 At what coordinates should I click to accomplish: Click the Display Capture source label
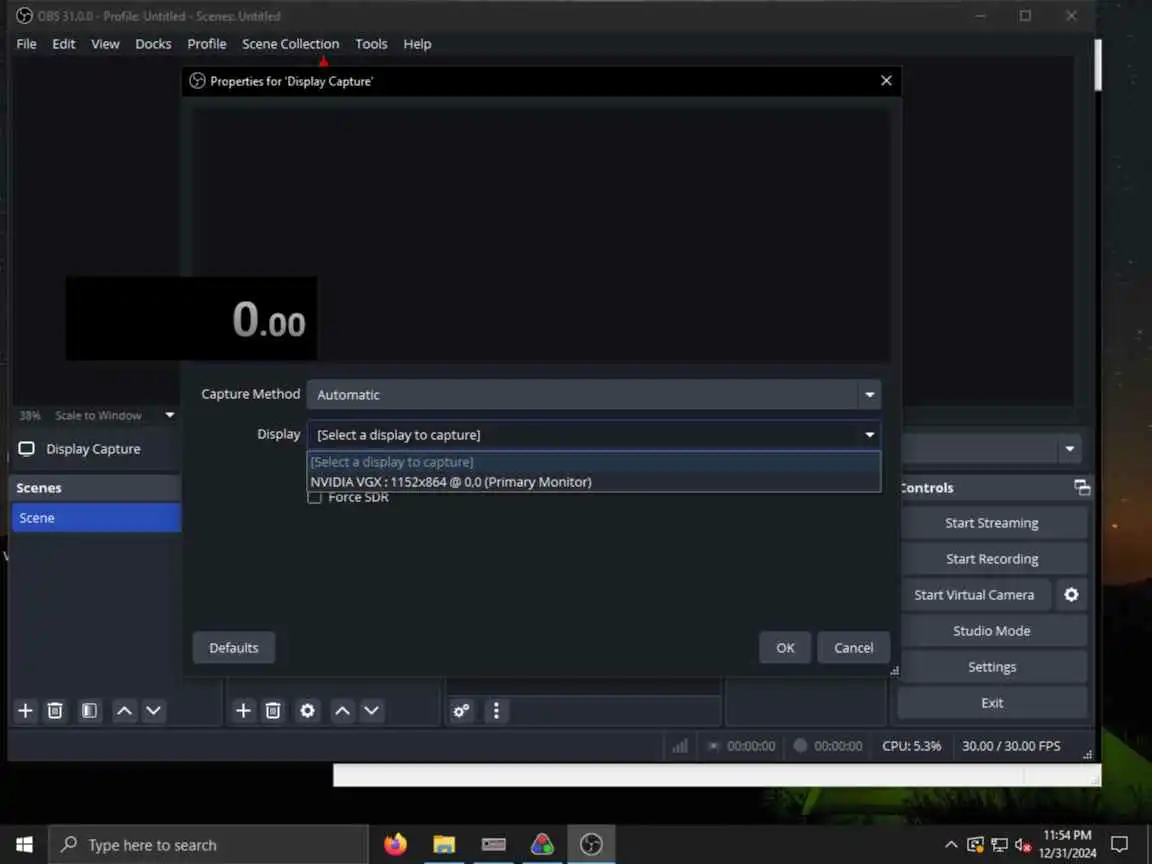pyautogui.click(x=93, y=449)
